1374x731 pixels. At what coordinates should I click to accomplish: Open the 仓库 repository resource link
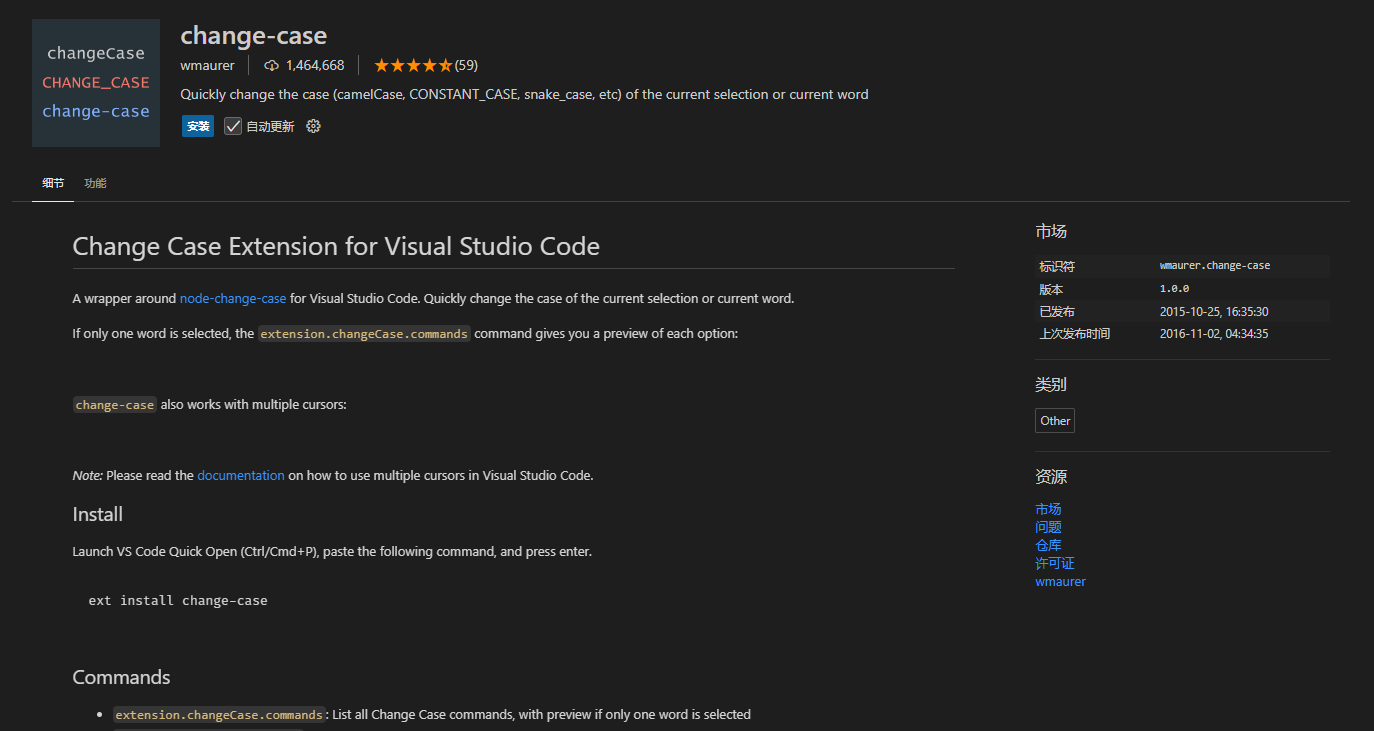point(1048,545)
